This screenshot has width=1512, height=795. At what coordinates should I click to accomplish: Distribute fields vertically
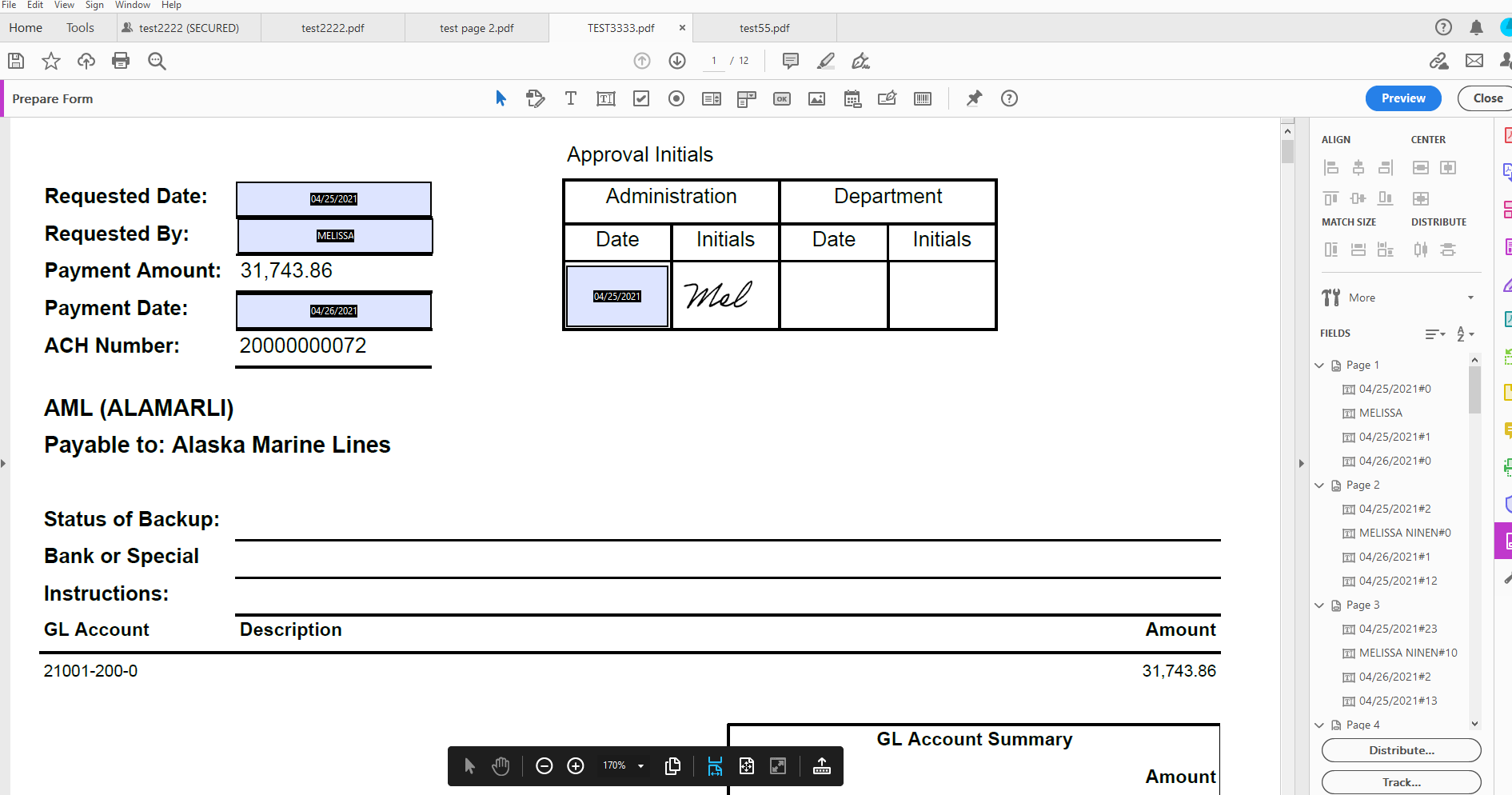click(1448, 249)
